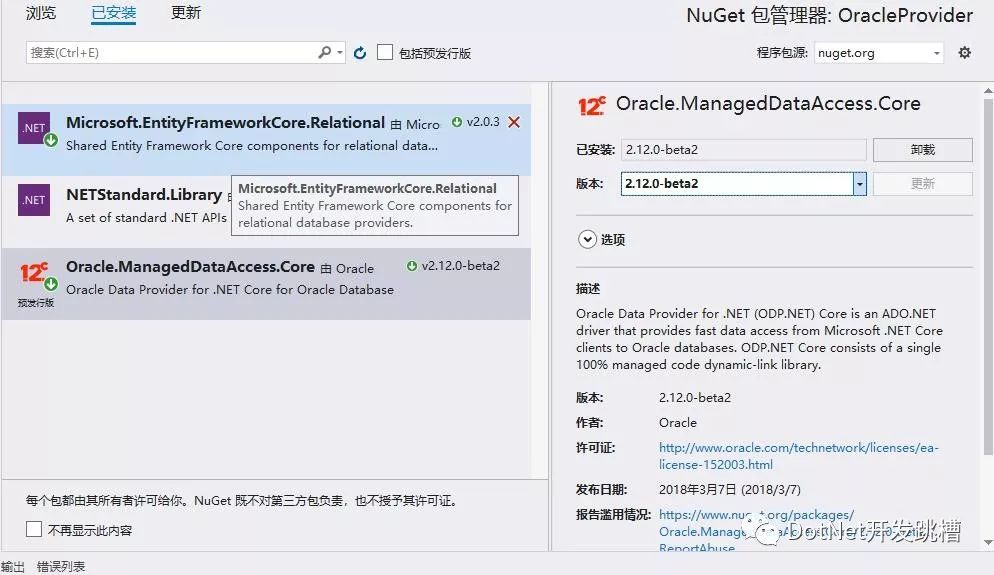Click the Oracle 12c logo in details pane

coord(591,105)
